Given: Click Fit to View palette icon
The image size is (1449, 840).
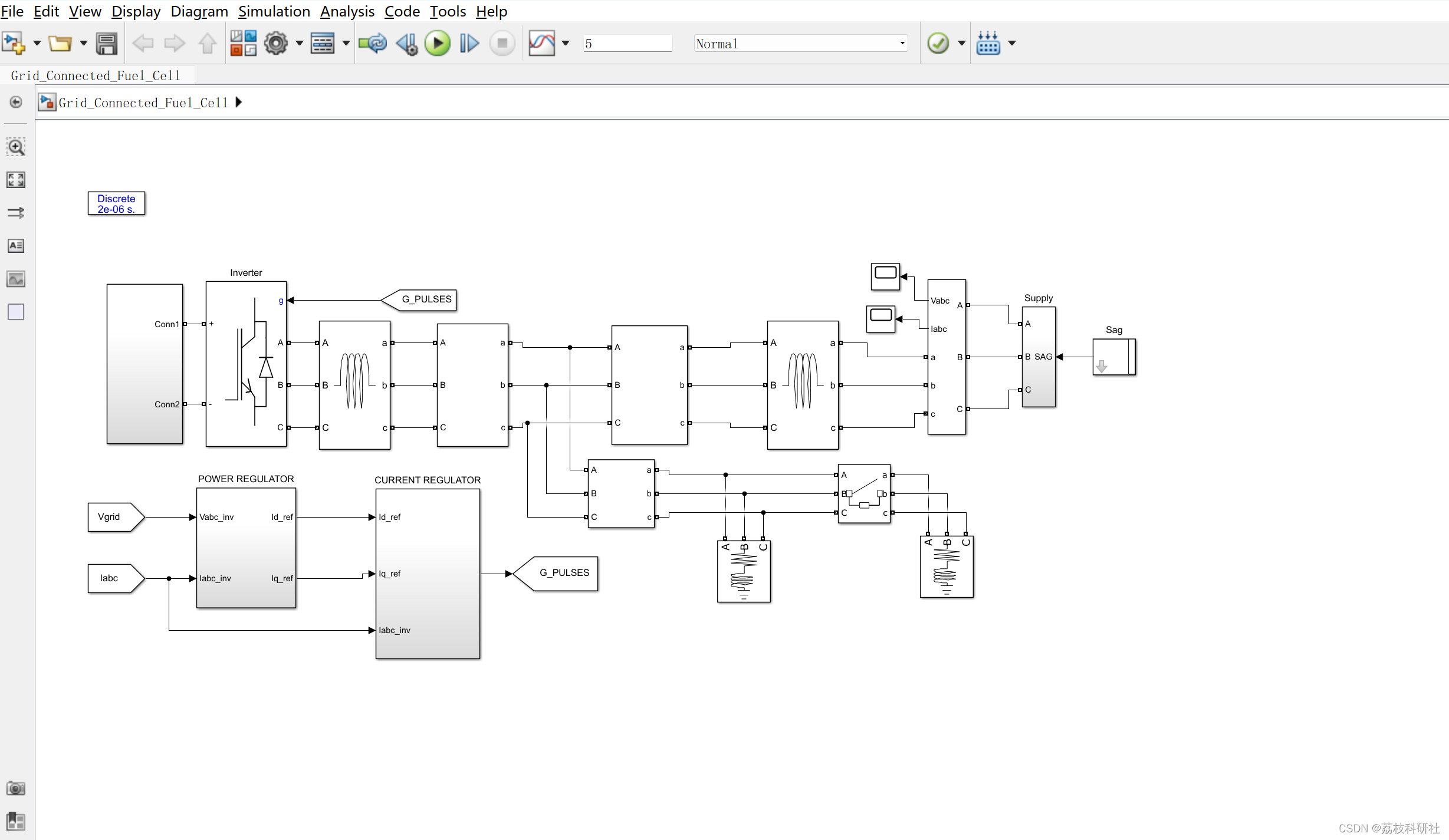Looking at the screenshot, I should [16, 180].
